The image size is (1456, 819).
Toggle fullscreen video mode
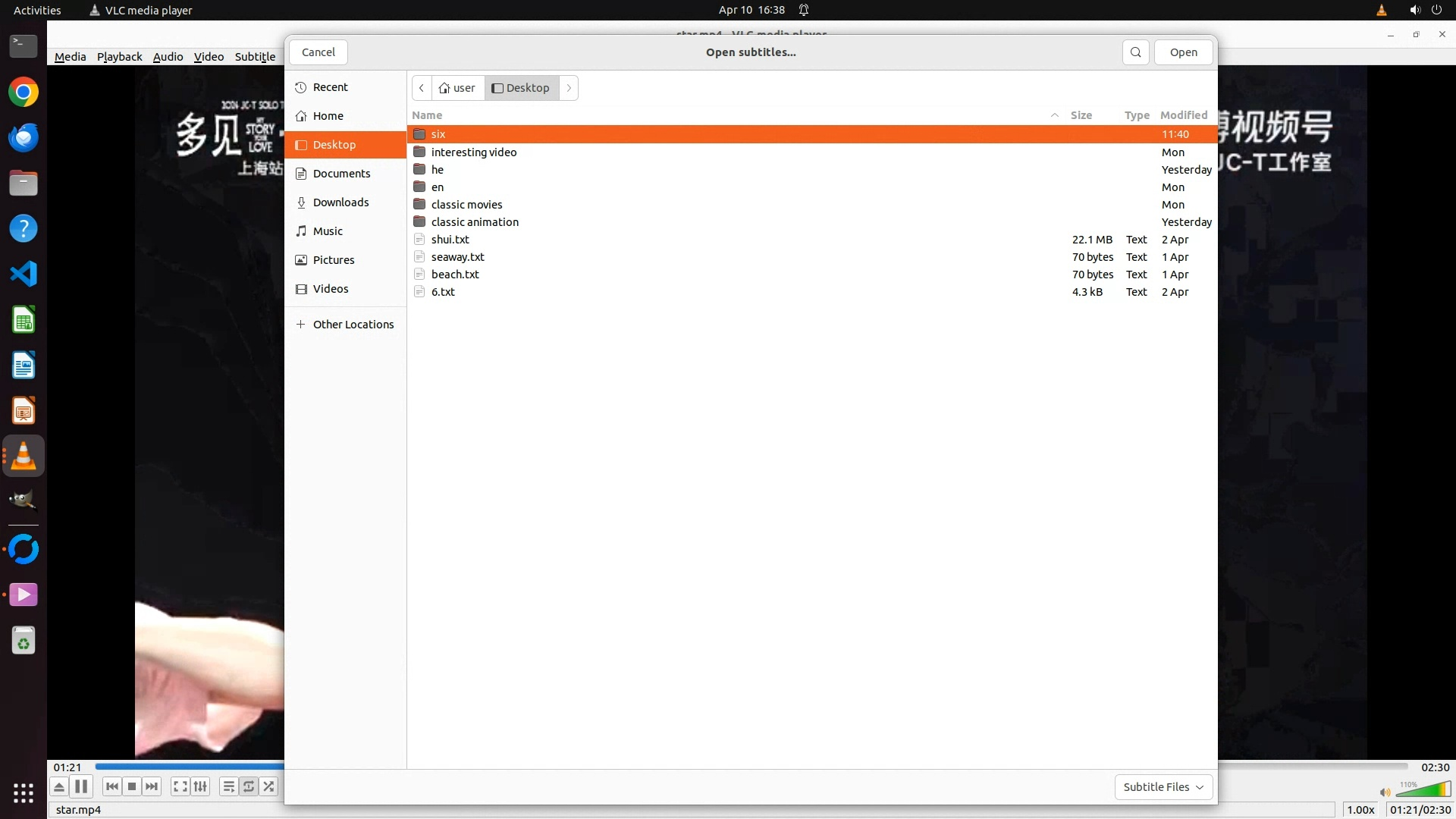[x=180, y=786]
